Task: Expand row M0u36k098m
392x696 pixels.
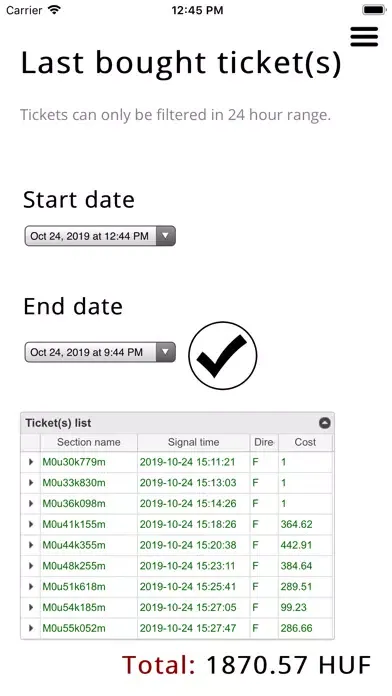Action: (31, 503)
